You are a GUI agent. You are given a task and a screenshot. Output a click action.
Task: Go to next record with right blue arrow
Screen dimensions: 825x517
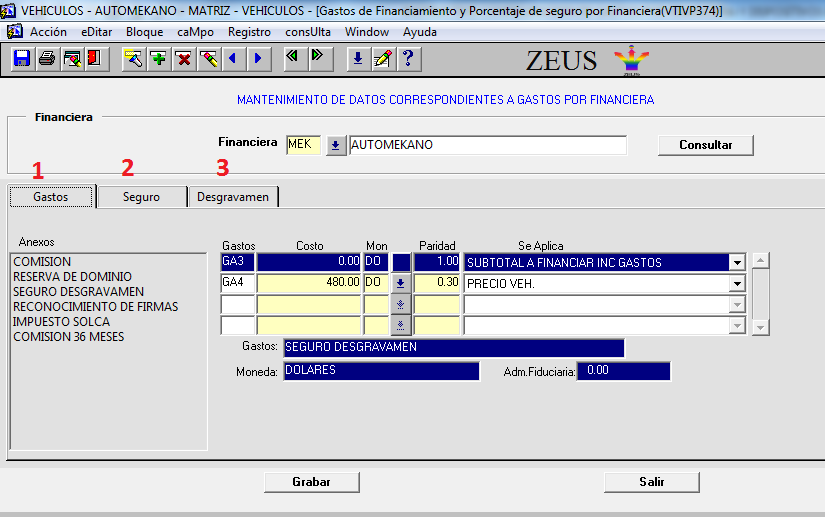point(257,59)
